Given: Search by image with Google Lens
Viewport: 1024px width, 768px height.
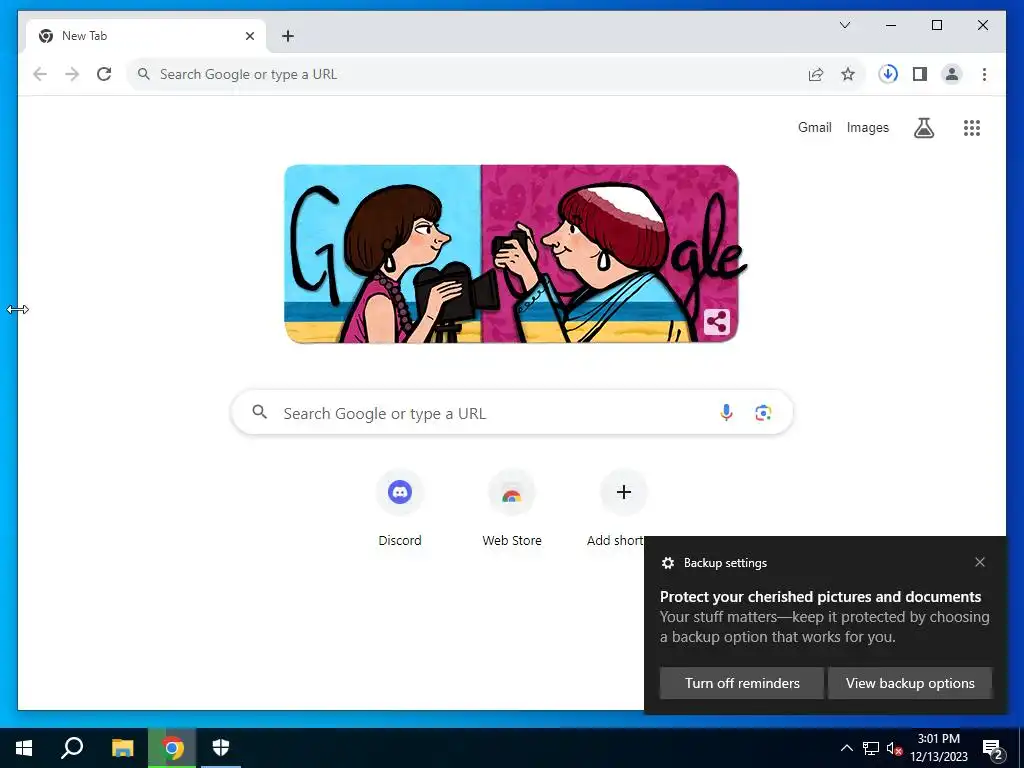Looking at the screenshot, I should 763,413.
